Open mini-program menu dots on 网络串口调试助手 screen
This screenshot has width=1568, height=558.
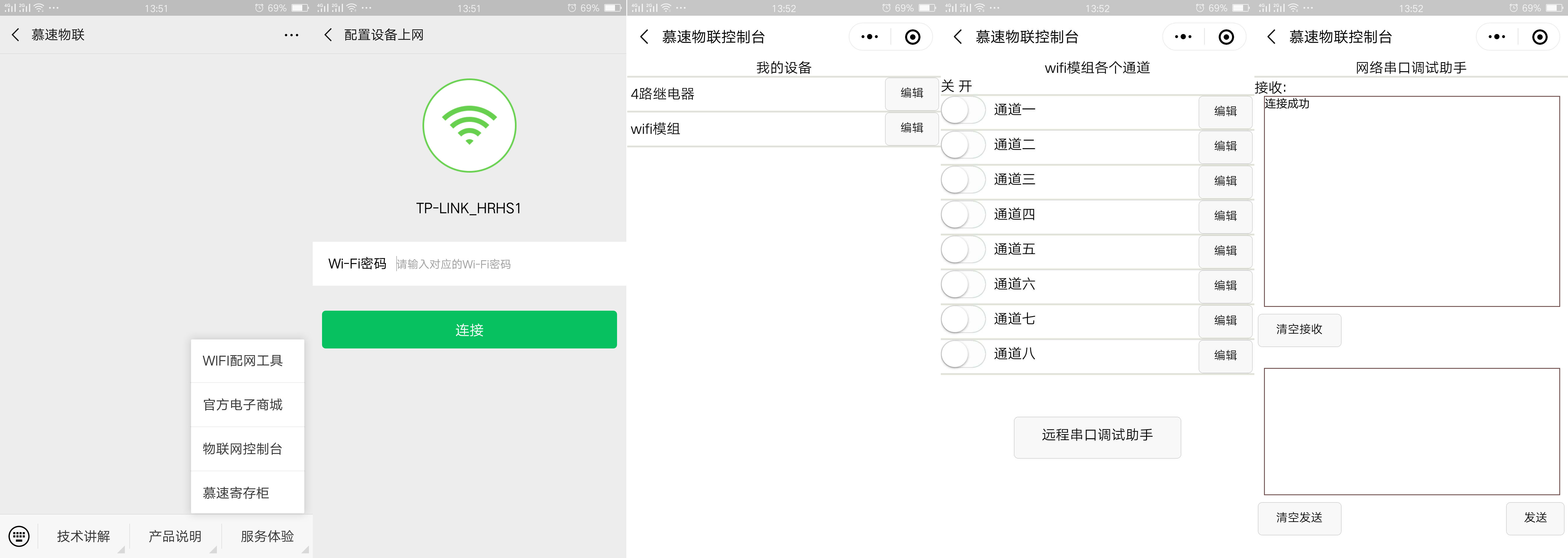point(1497,37)
